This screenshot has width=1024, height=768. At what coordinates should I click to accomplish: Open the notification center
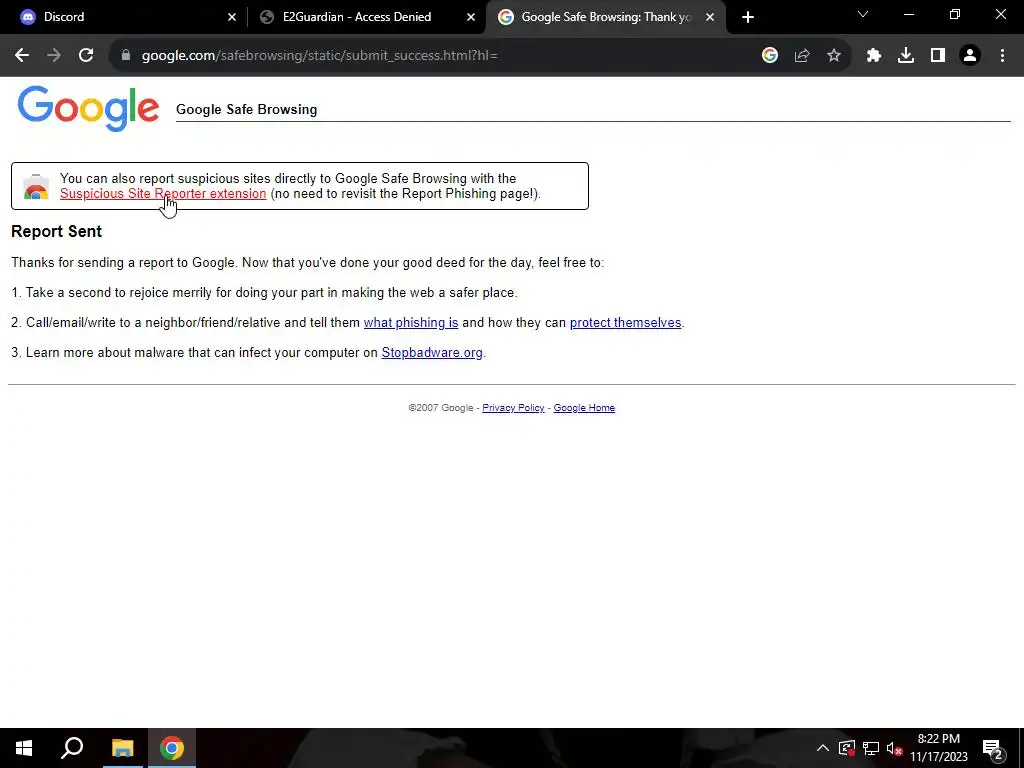tap(993, 748)
